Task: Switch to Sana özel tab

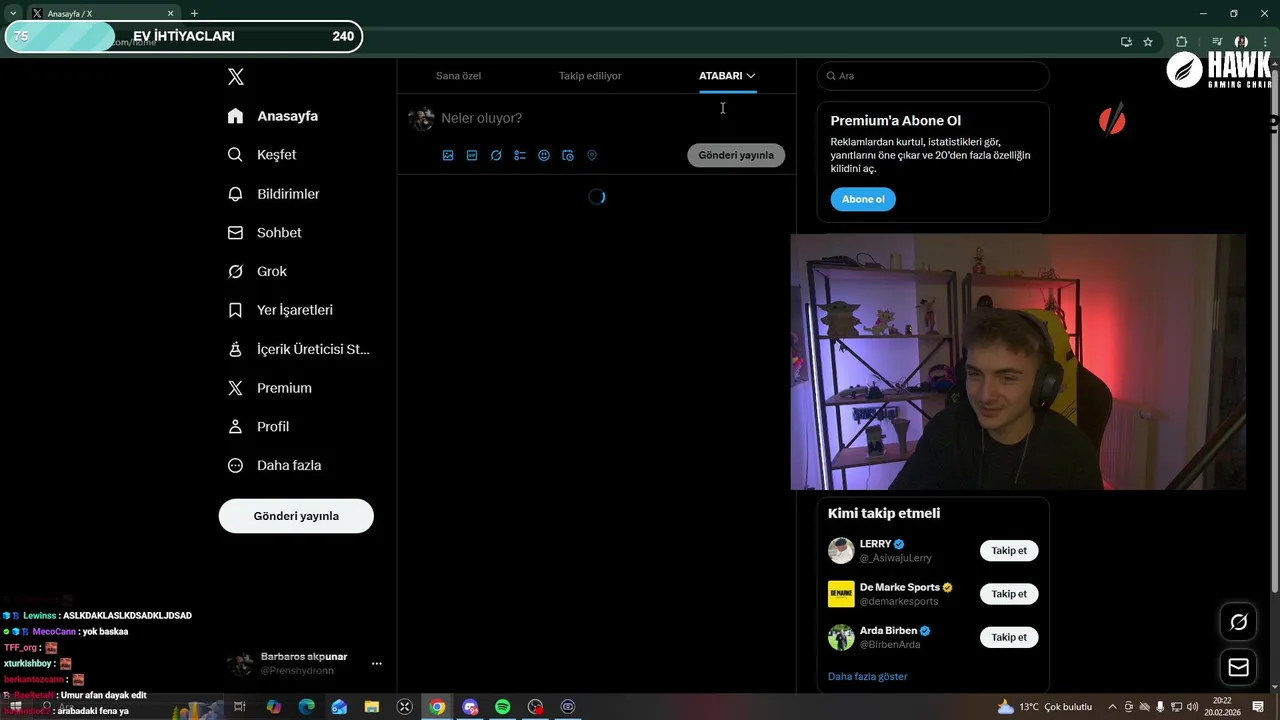Action: (x=458, y=76)
